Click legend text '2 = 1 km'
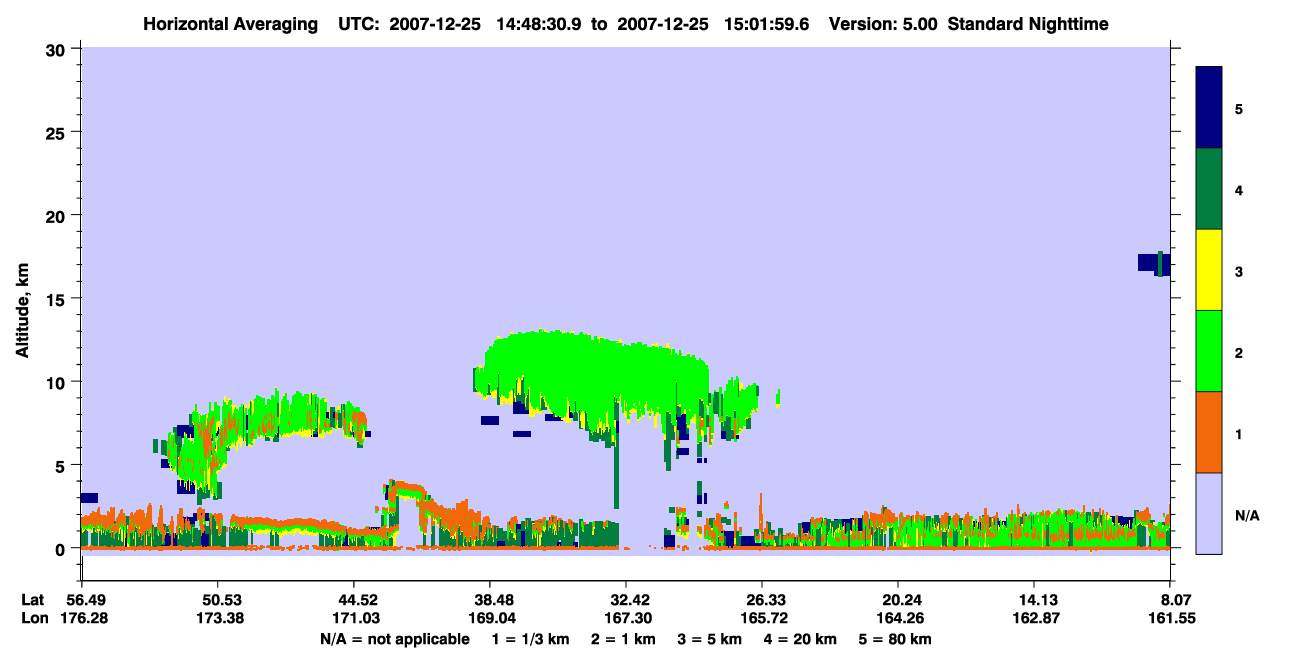This screenshot has width=1300, height=667. coord(625,639)
